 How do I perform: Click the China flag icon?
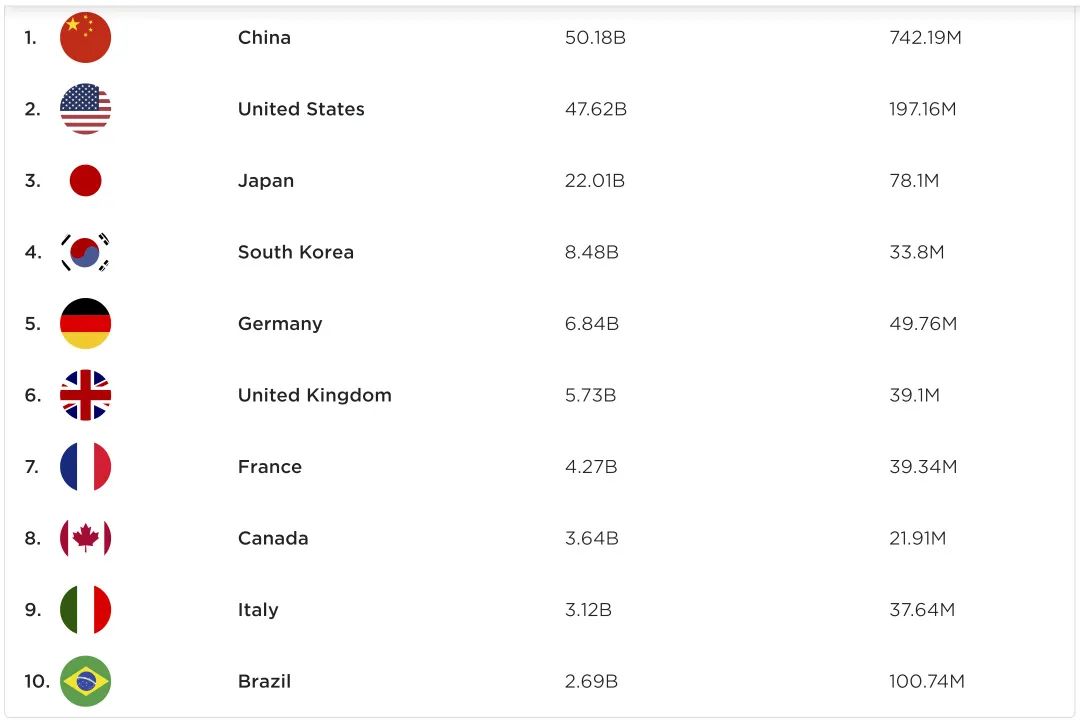[x=85, y=37]
